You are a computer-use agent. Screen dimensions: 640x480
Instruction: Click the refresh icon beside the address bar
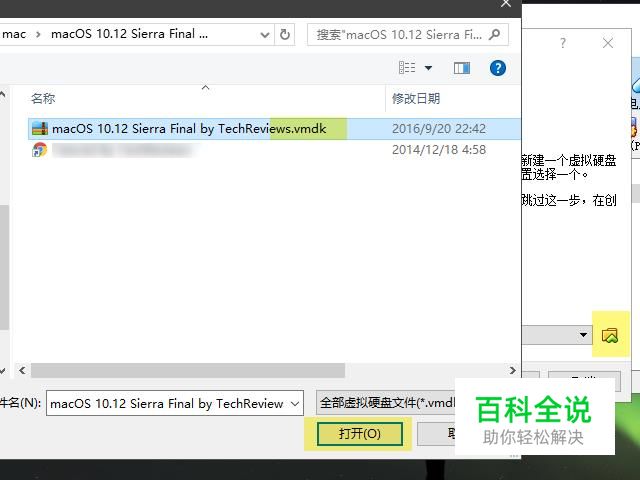pyautogui.click(x=284, y=34)
